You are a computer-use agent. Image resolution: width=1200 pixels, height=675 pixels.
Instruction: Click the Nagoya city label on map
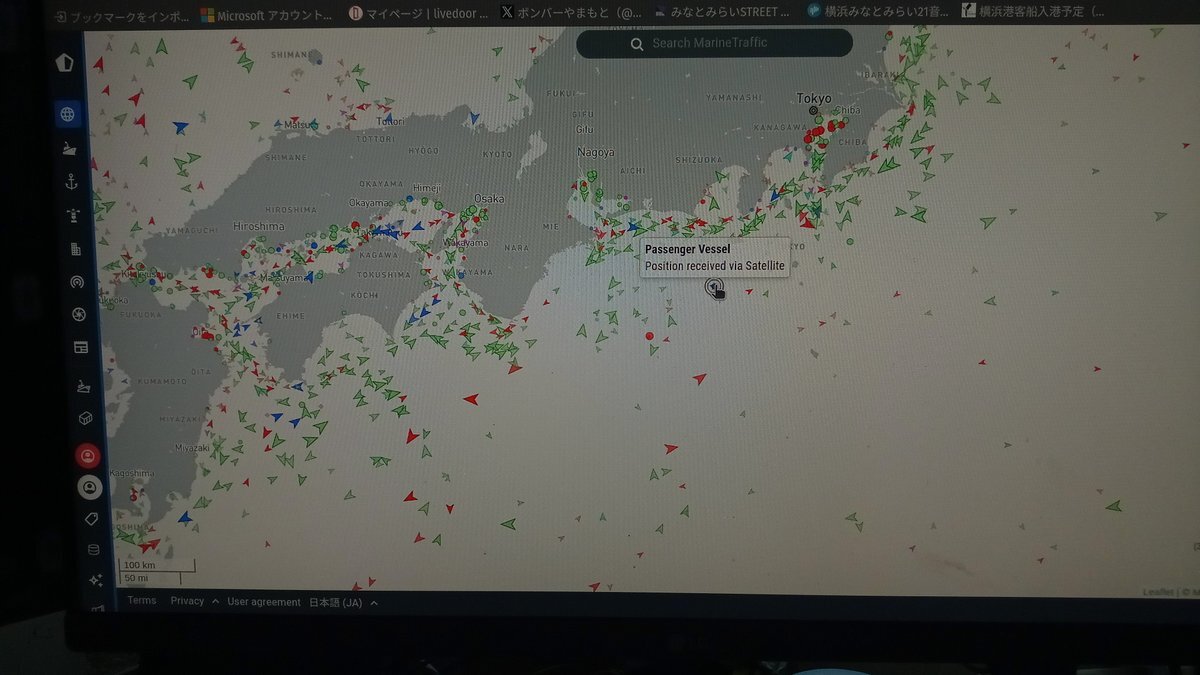point(596,152)
